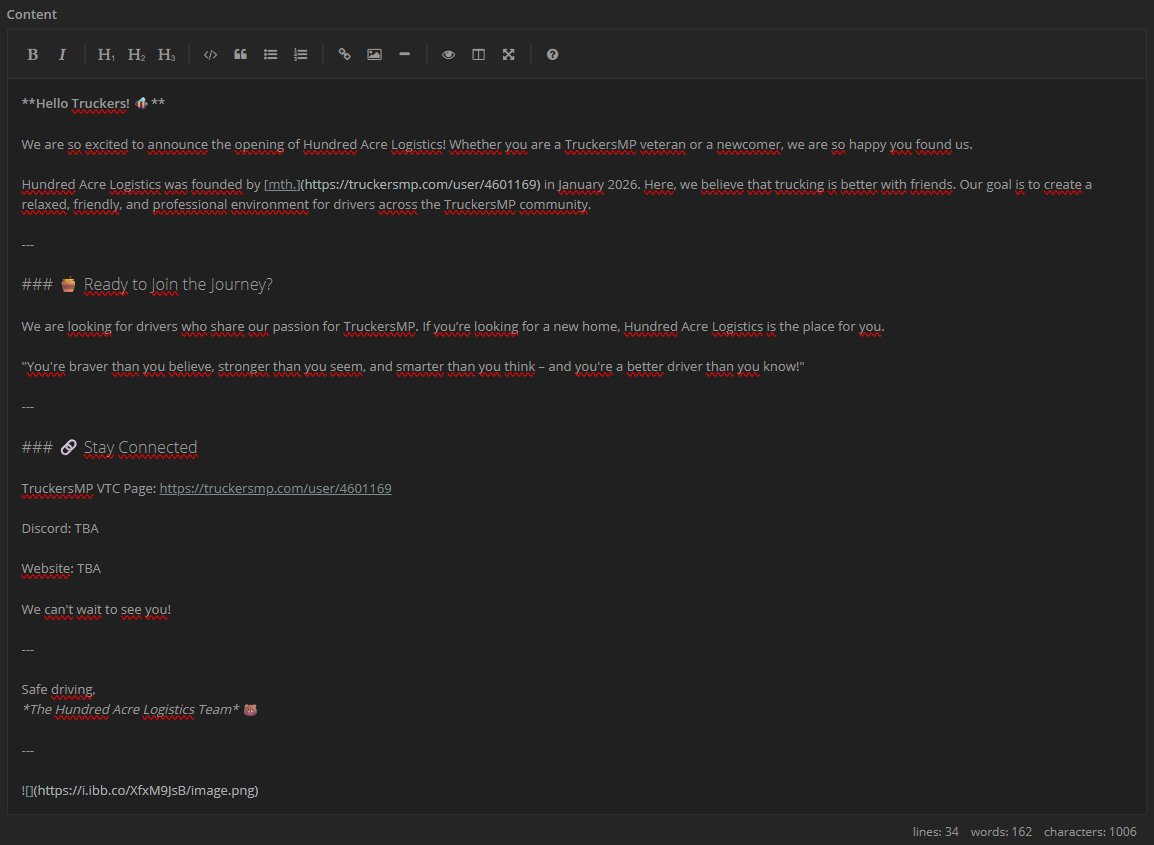
Task: Click the '**Hello Truckers!' line
Action: (x=93, y=104)
